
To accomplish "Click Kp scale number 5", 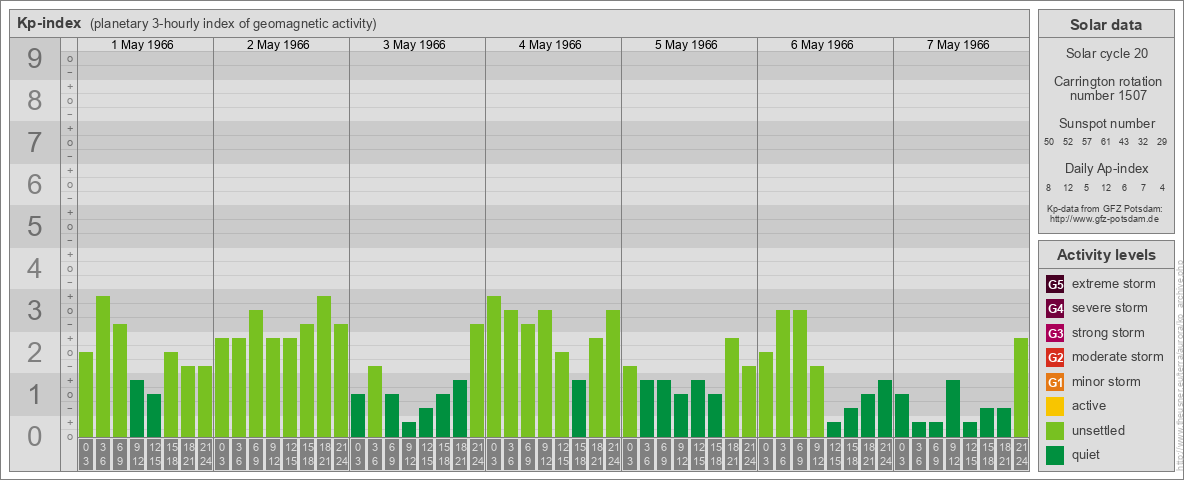I will (x=35, y=226).
